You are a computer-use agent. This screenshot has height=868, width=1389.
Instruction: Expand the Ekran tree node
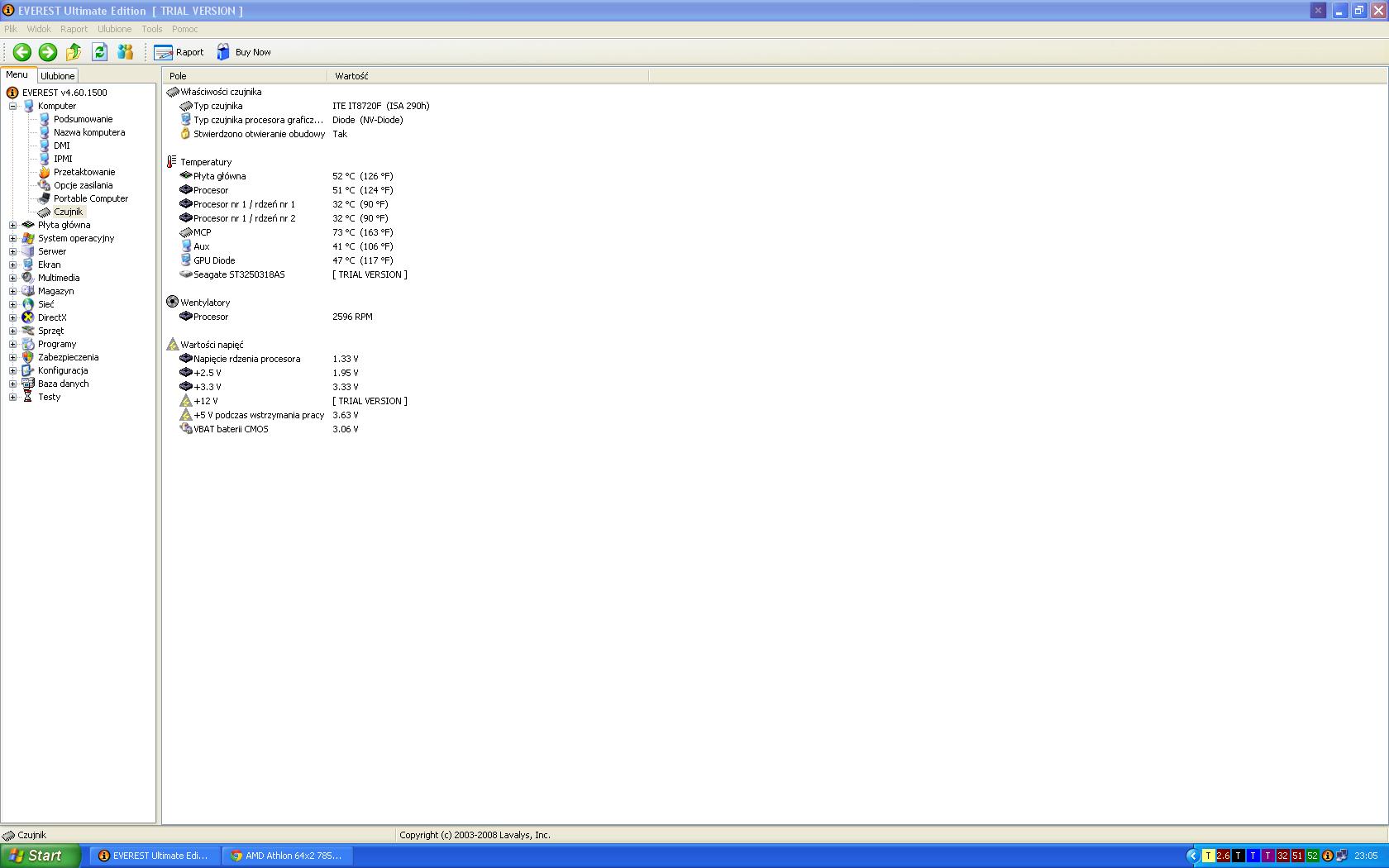[12, 265]
